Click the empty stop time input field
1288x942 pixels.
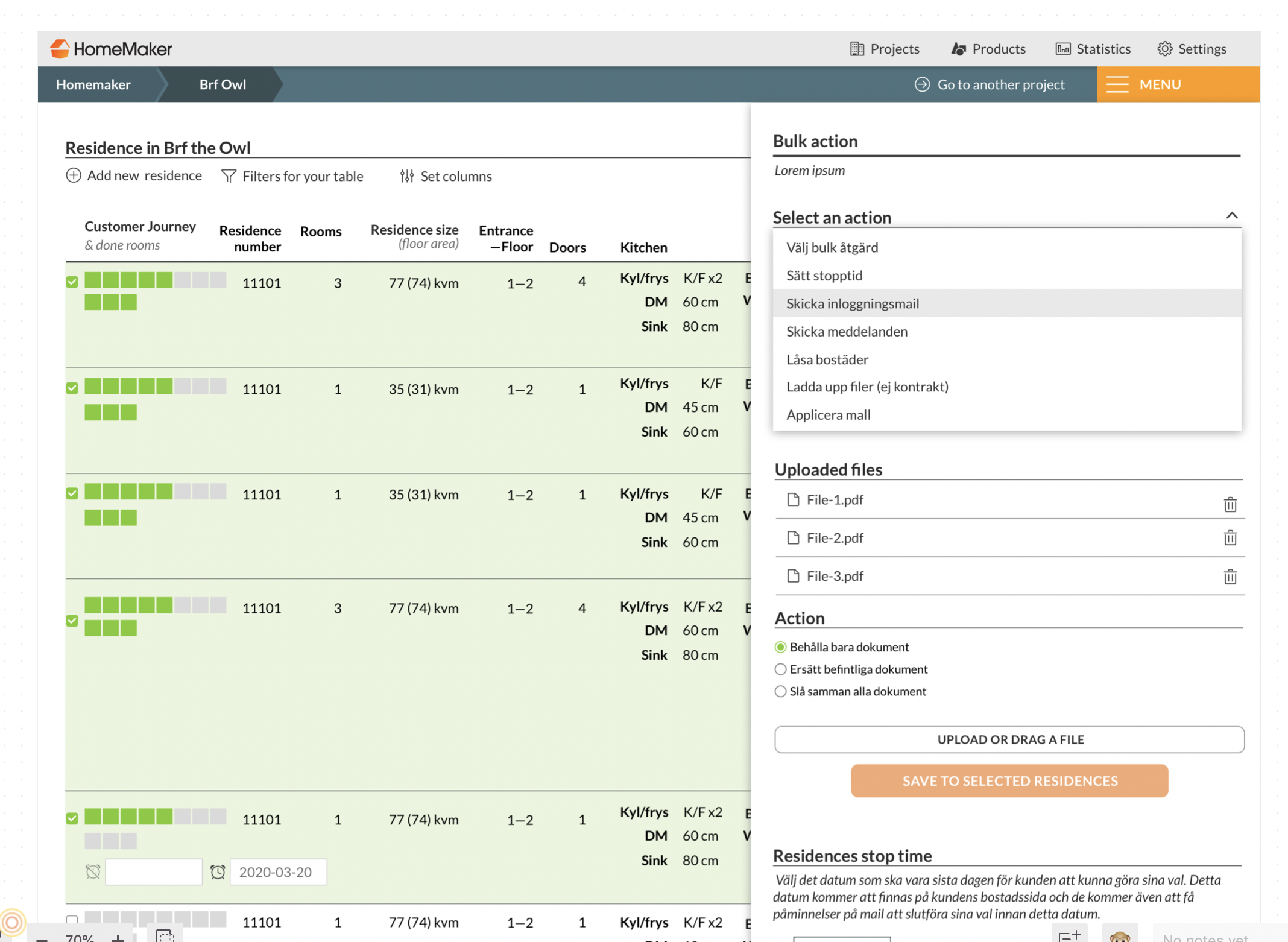154,871
